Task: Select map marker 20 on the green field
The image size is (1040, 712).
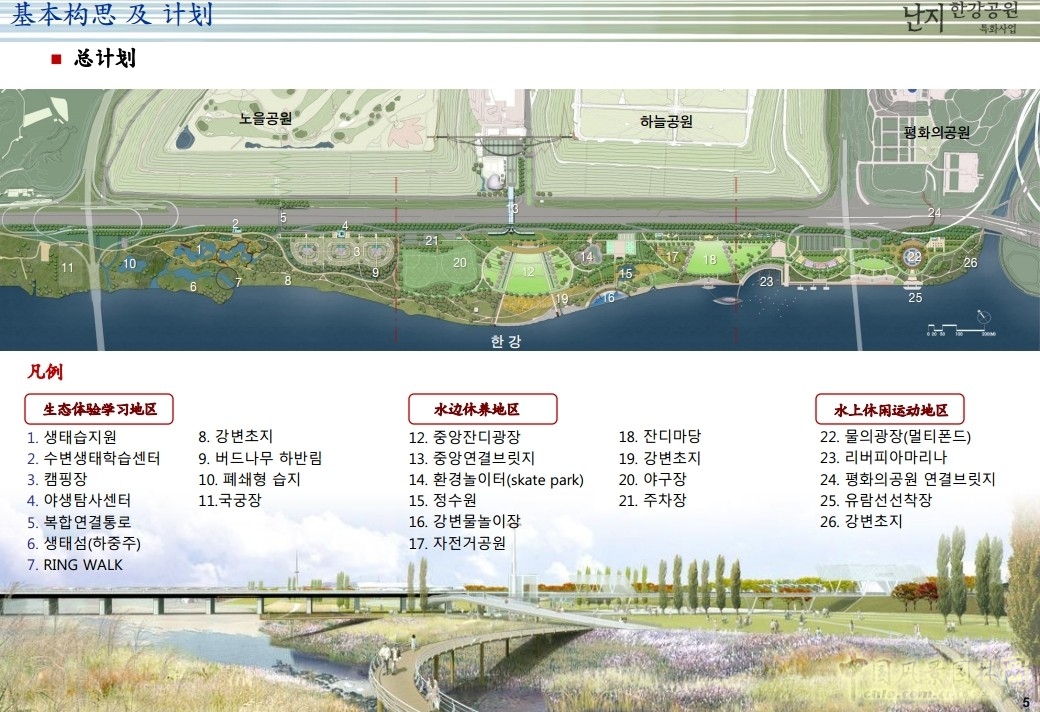Action: (x=459, y=263)
